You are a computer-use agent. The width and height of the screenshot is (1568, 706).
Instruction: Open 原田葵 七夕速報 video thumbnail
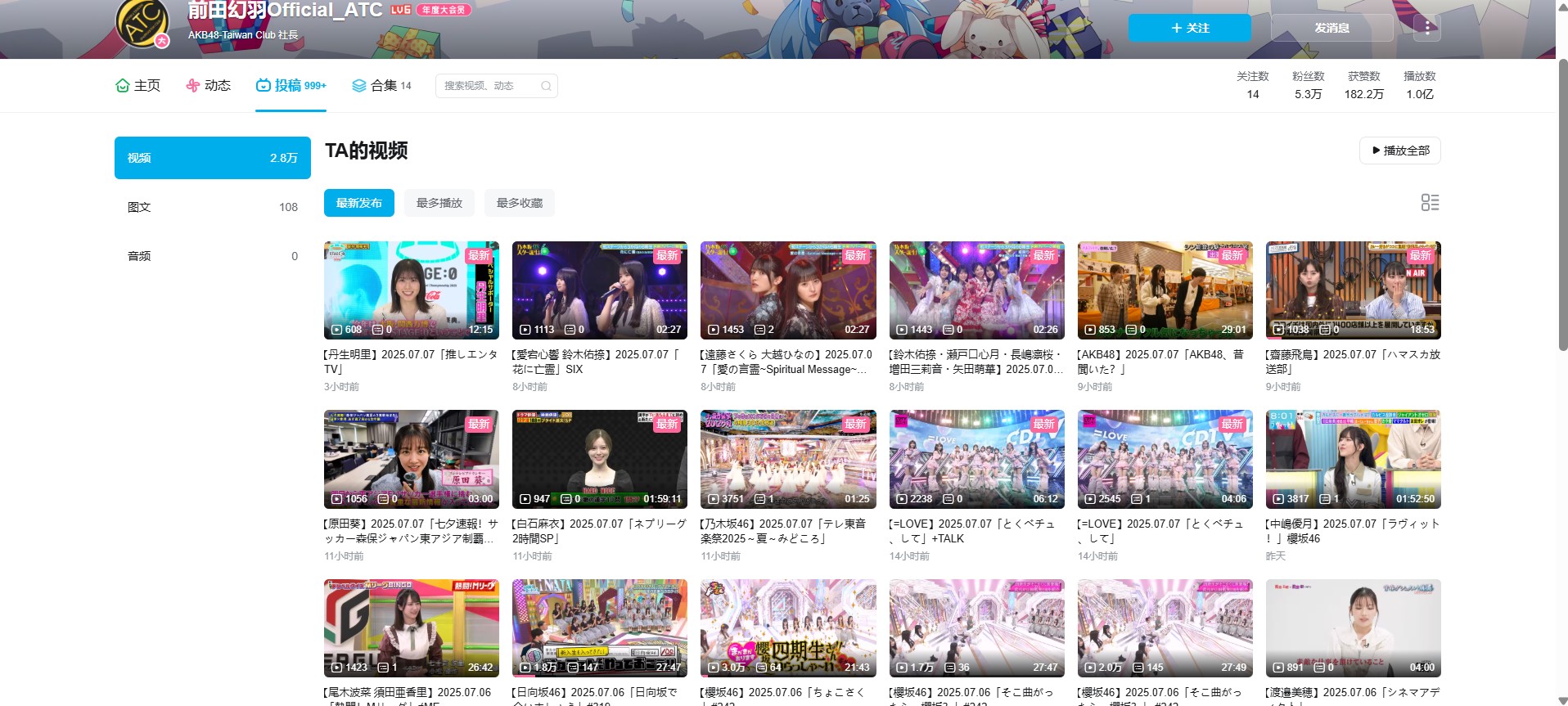tap(412, 459)
